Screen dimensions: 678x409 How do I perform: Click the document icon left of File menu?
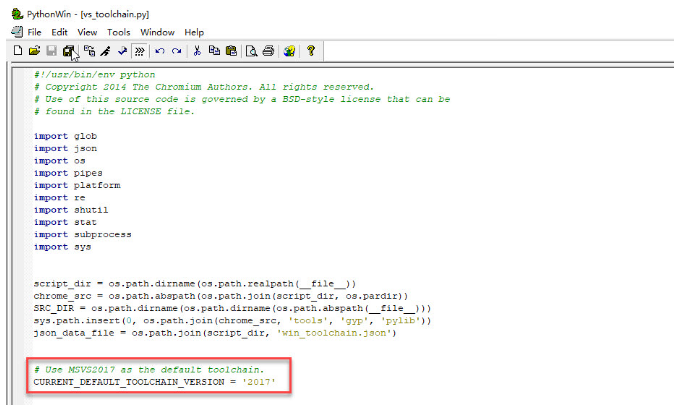point(17,32)
